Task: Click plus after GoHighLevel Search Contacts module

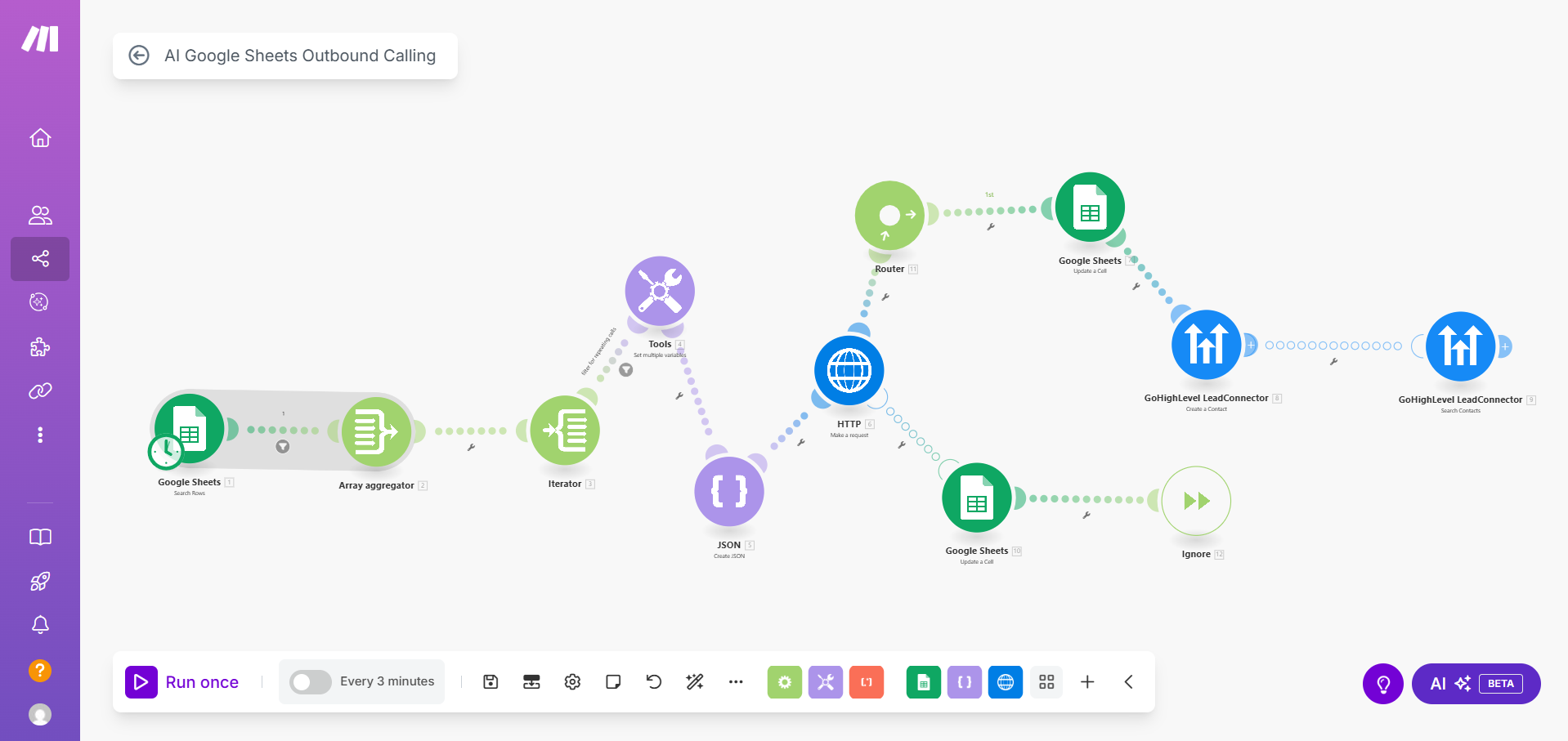Action: click(x=1504, y=346)
